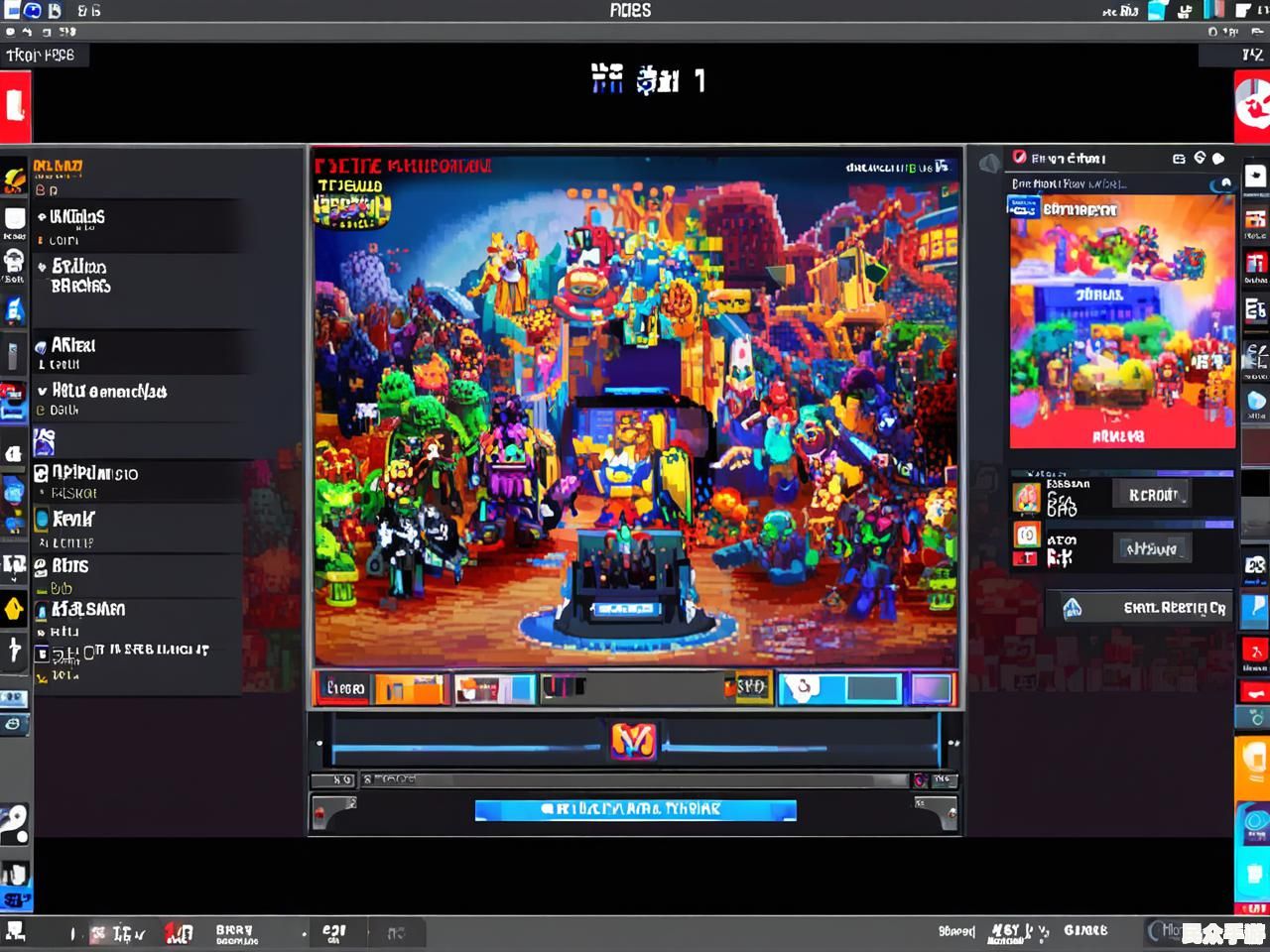Select the Cleoro tab below the game view
This screenshot has height=952, width=1270.
coord(345,688)
